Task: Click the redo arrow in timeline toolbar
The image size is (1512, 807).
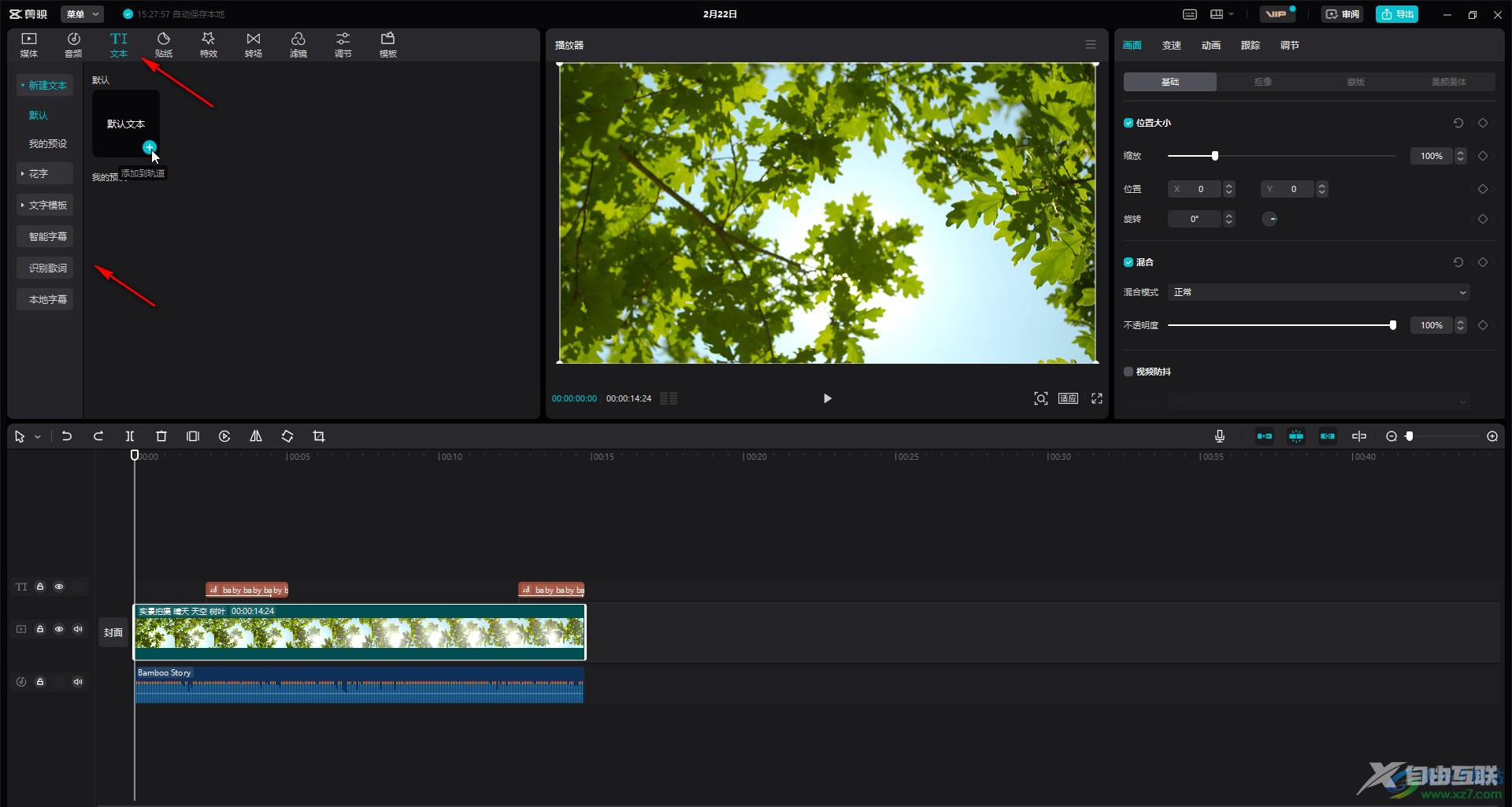Action: point(98,436)
